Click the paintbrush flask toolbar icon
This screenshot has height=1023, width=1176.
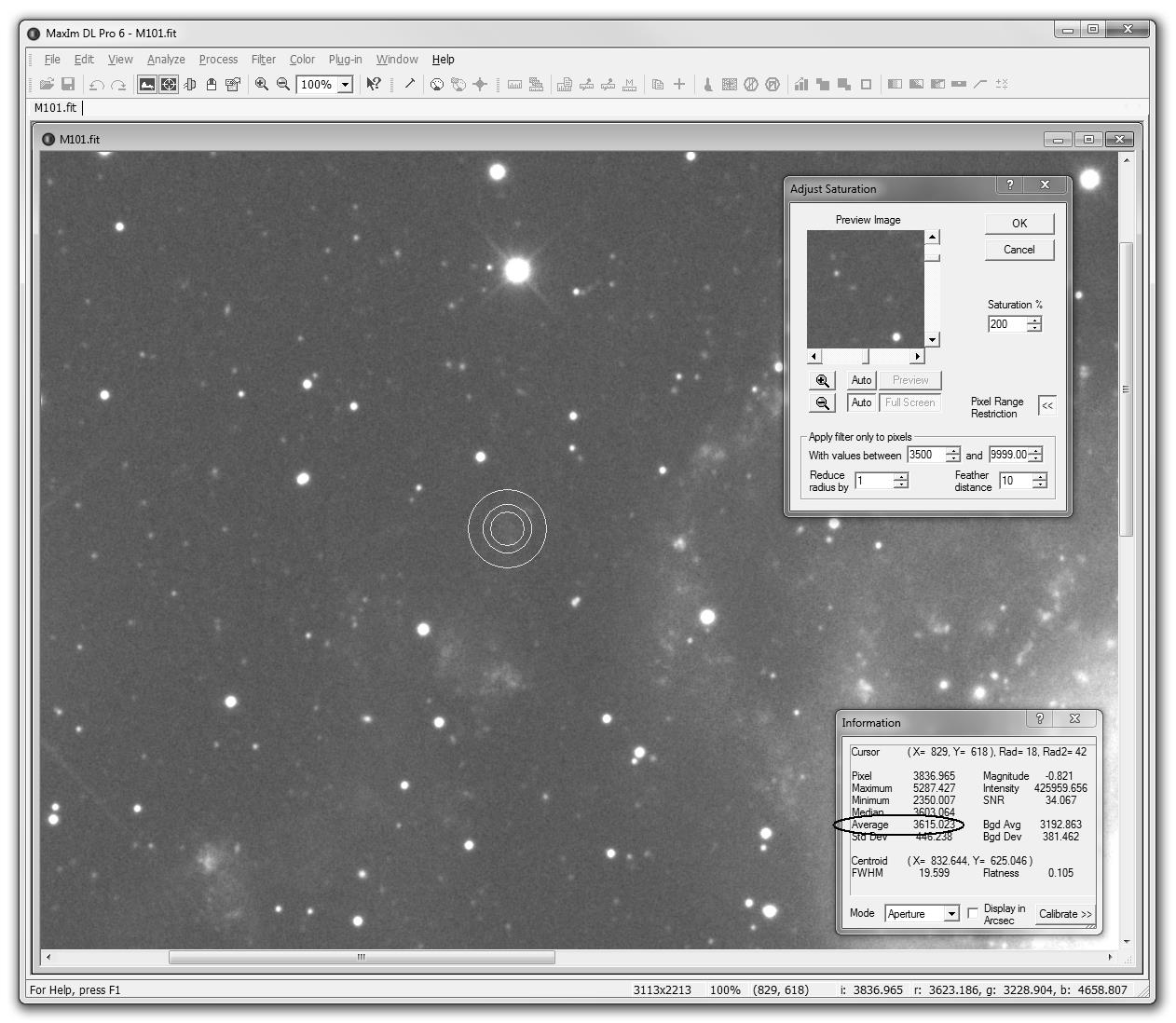click(708, 84)
